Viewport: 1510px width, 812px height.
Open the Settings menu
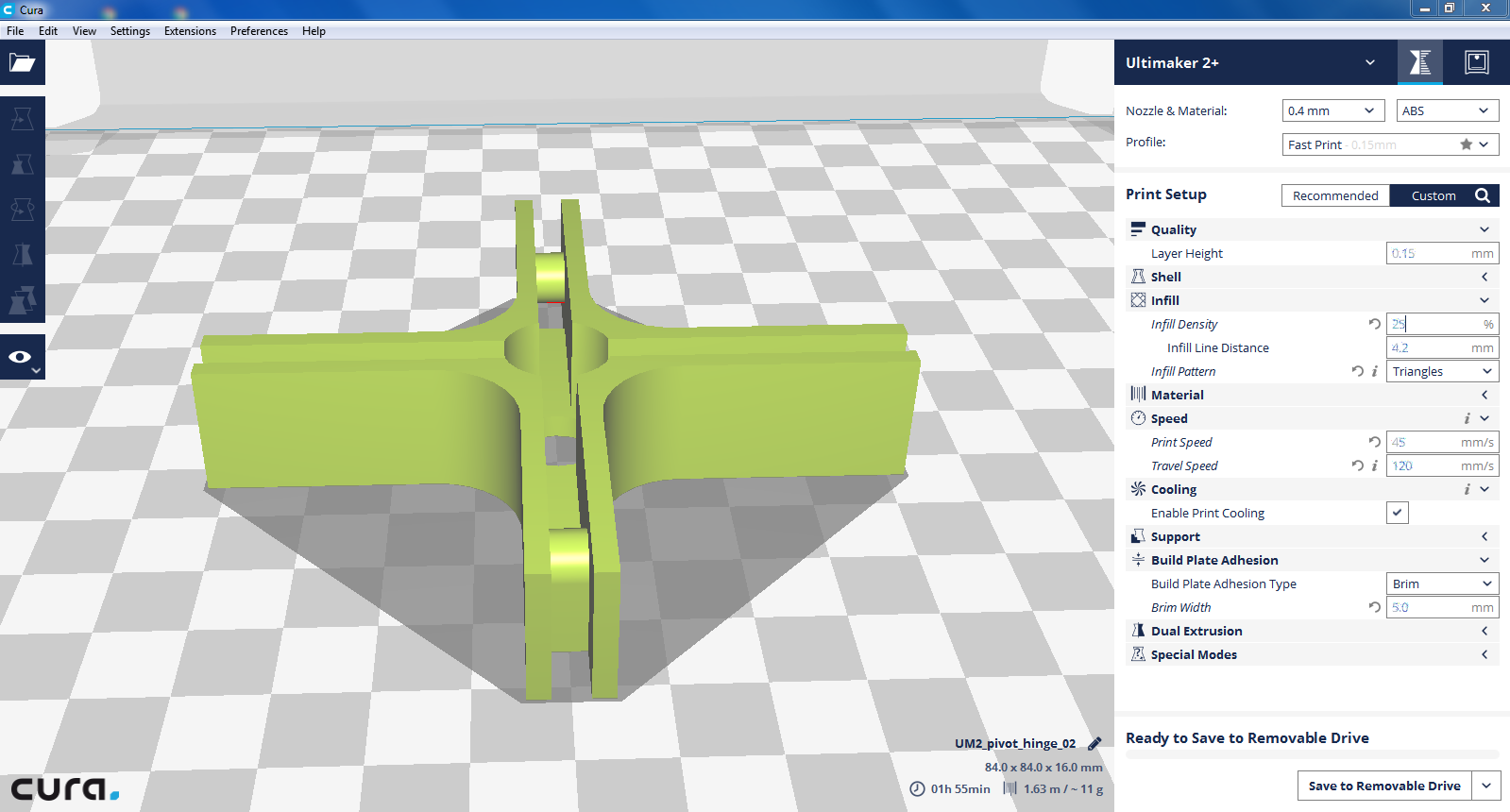tap(130, 31)
